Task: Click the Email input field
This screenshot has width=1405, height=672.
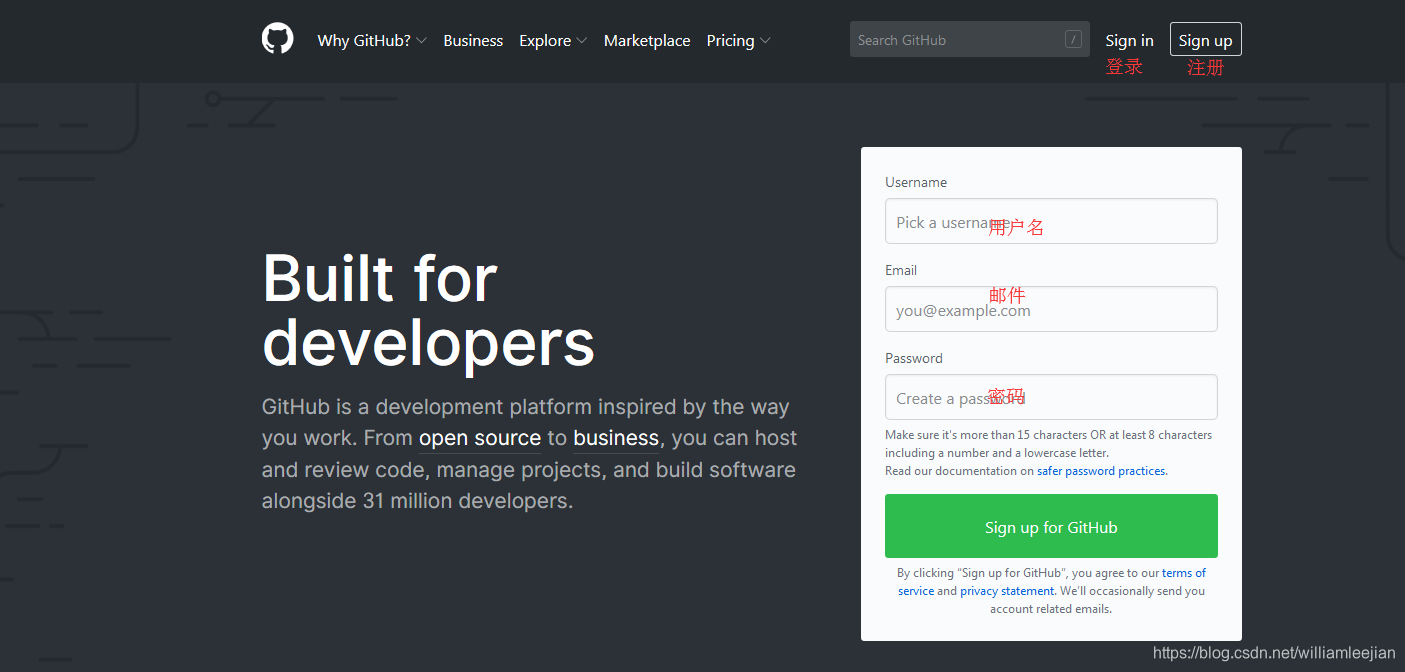Action: (1051, 309)
